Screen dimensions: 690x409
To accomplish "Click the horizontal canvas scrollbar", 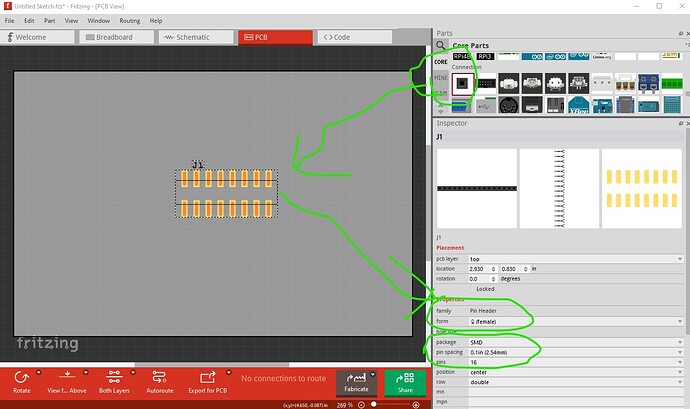I will (212, 365).
